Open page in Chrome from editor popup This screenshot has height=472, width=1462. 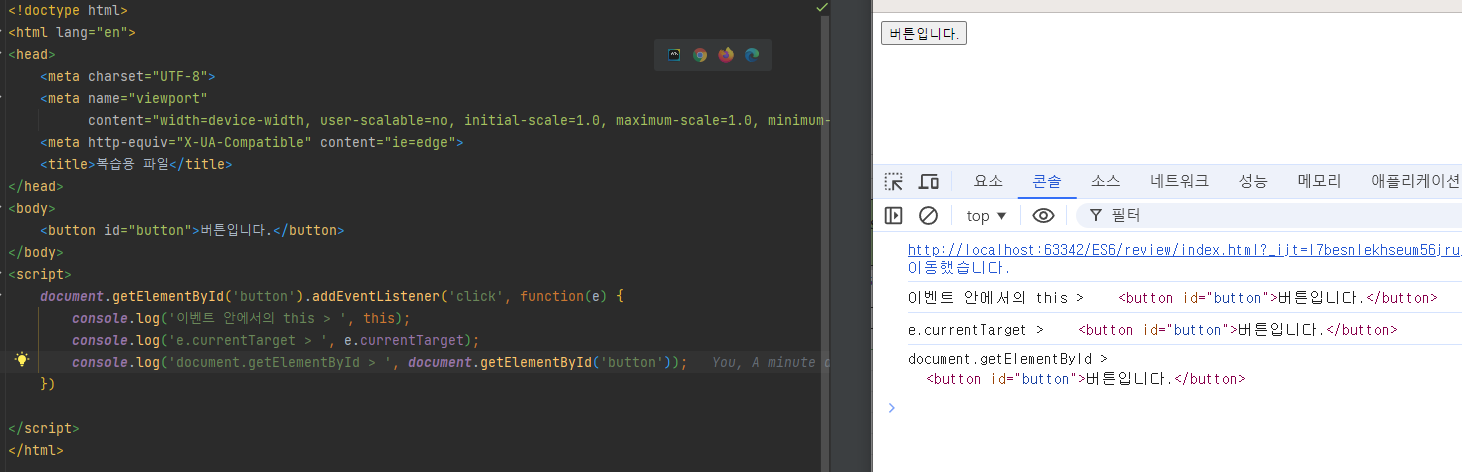pos(700,55)
